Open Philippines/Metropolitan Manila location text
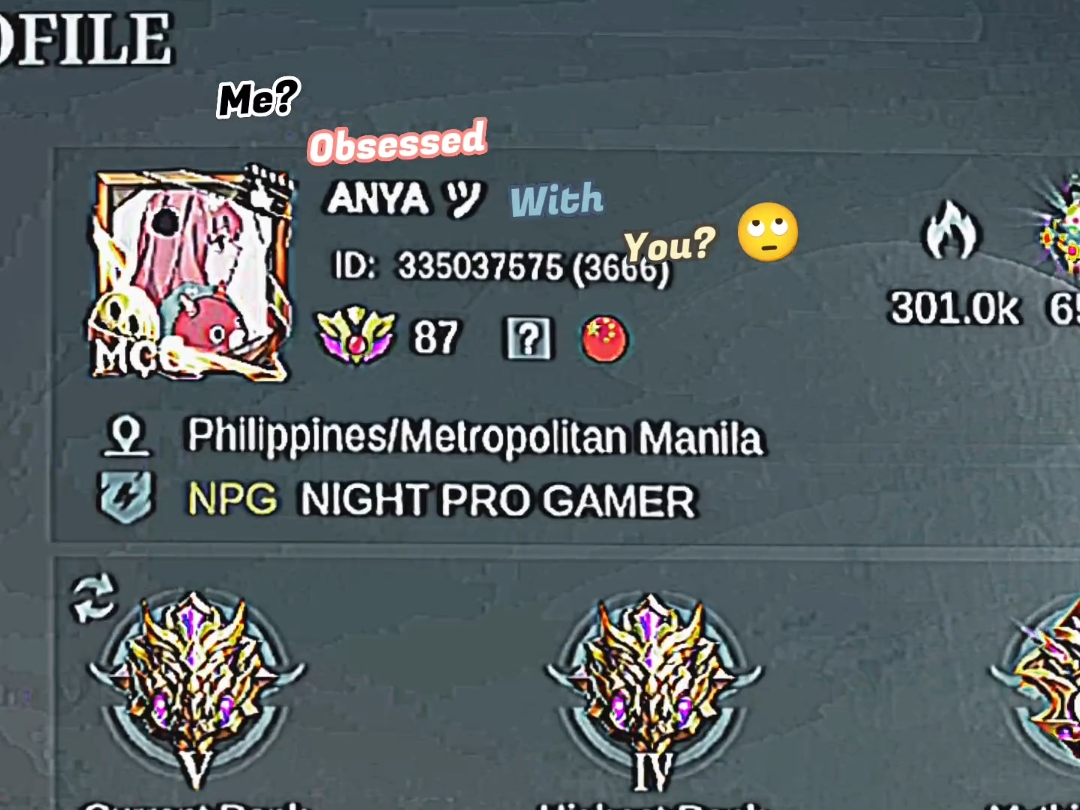Image resolution: width=1080 pixels, height=810 pixels. [475, 437]
